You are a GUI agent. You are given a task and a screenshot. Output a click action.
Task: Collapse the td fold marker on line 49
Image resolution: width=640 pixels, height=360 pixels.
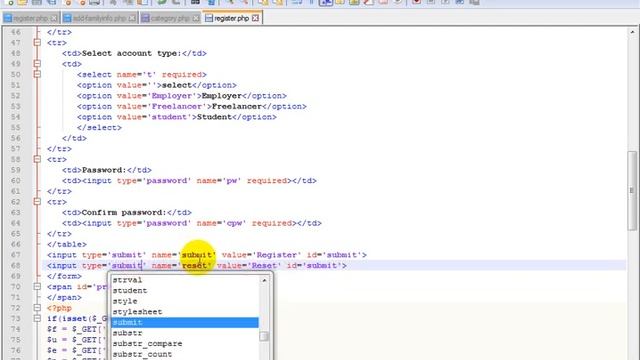pyautogui.click(x=37, y=64)
